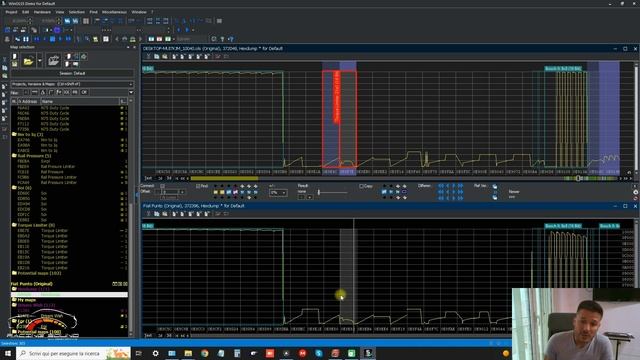Expand the Potential maps (183) folder
640x360 pixels.
36,273
